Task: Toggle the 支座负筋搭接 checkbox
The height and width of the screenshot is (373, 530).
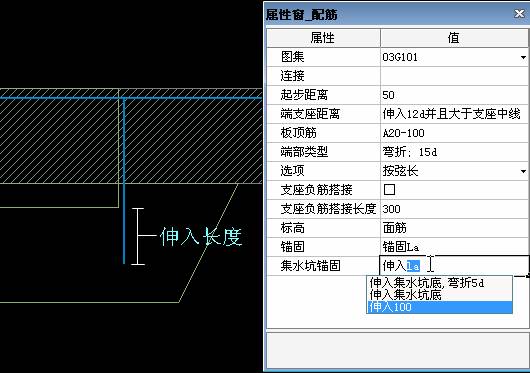Action: click(x=389, y=190)
